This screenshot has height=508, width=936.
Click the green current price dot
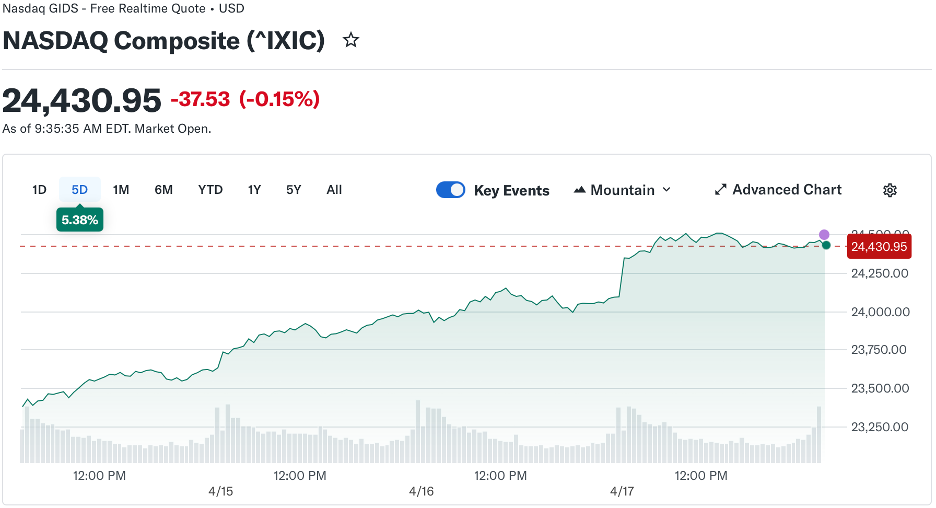coord(825,245)
